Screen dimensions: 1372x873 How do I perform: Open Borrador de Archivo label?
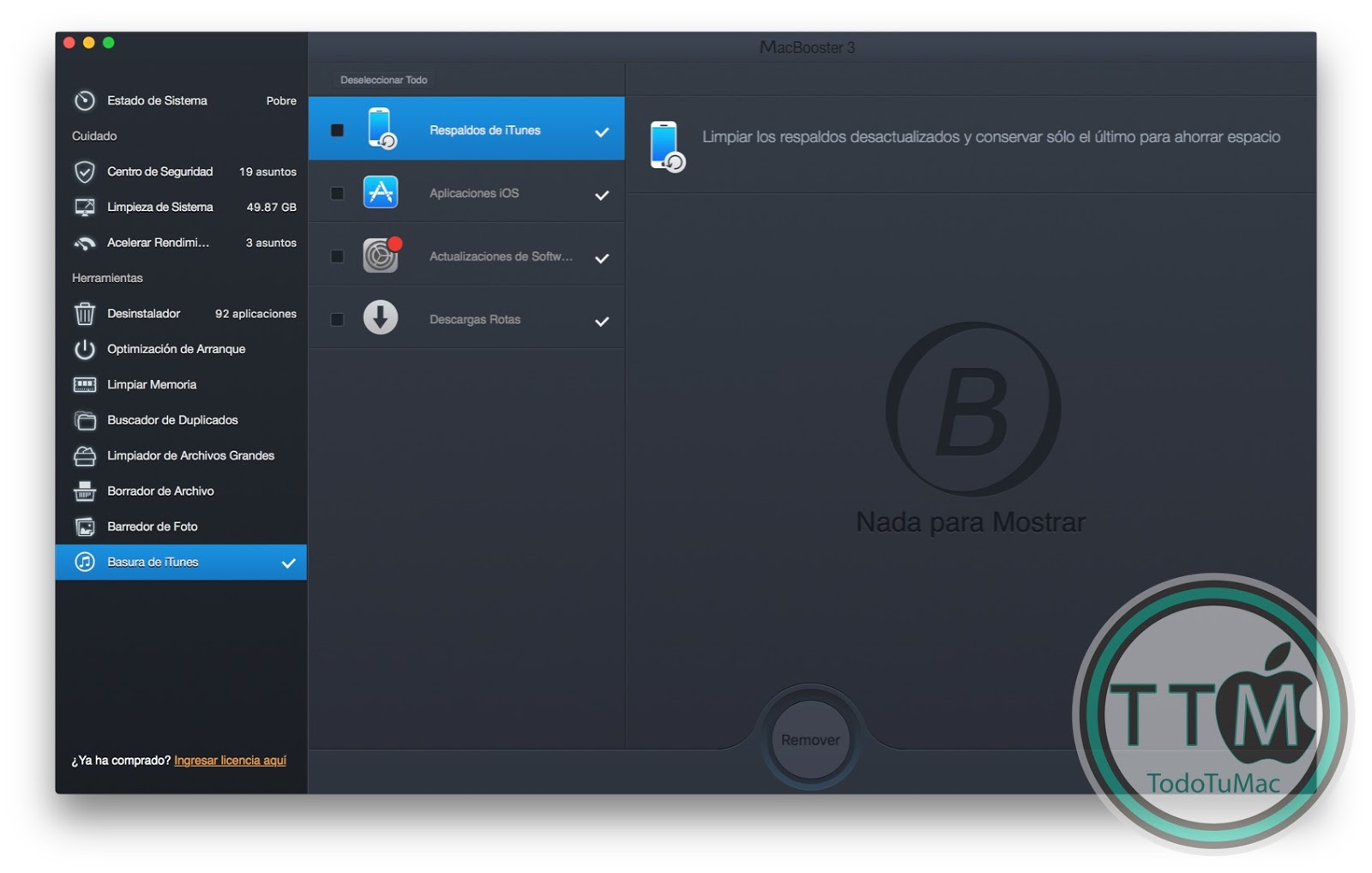160,491
